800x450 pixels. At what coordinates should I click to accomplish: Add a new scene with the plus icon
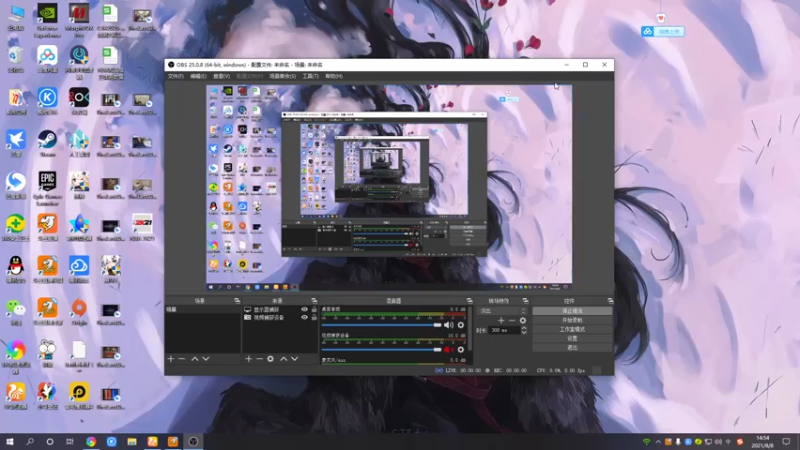171,359
